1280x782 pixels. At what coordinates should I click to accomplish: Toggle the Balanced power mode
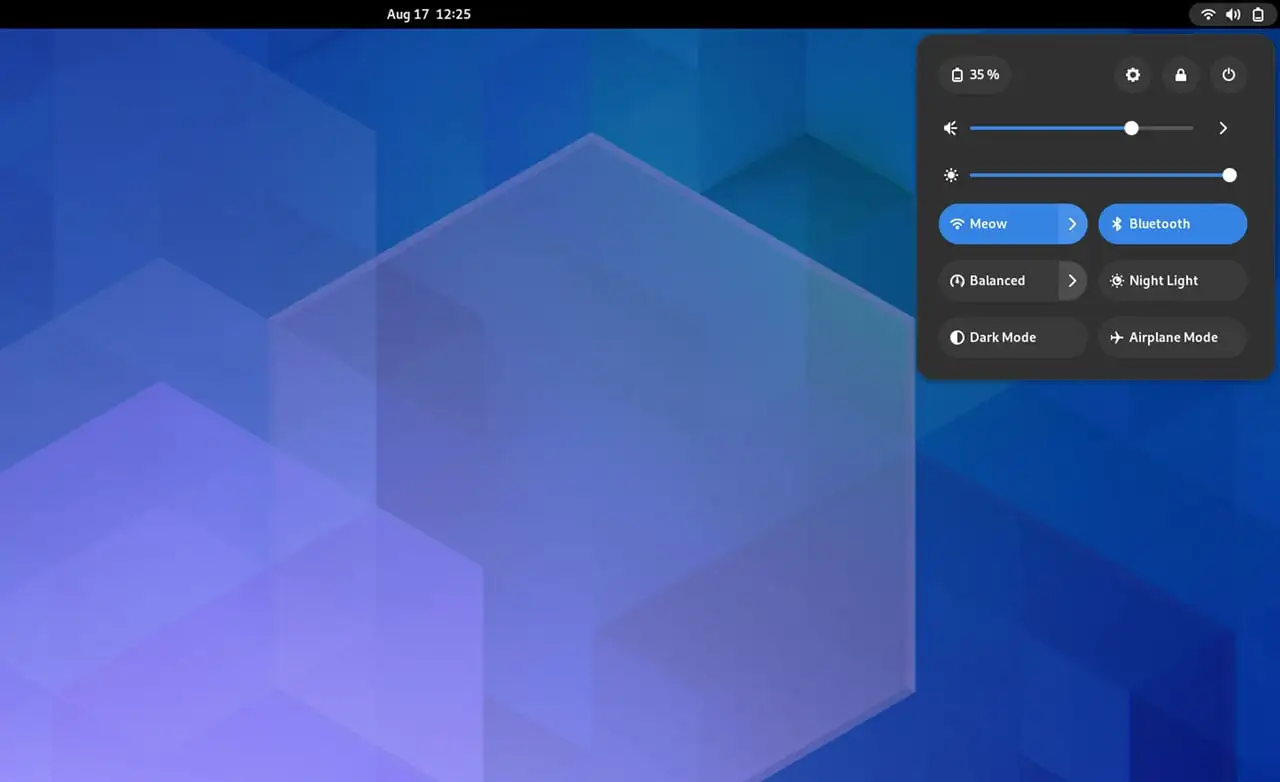click(998, 281)
